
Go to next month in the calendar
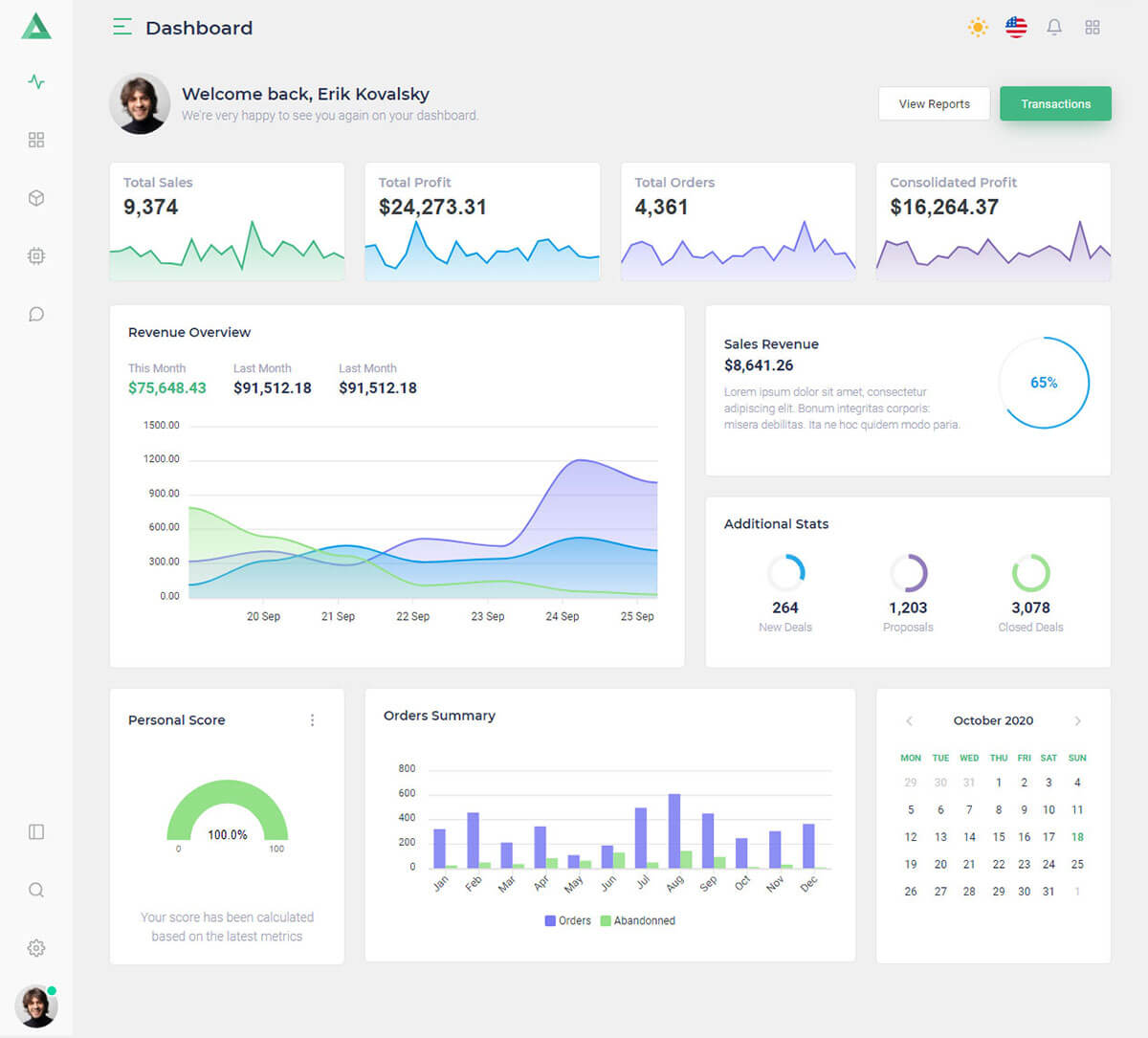point(1078,721)
